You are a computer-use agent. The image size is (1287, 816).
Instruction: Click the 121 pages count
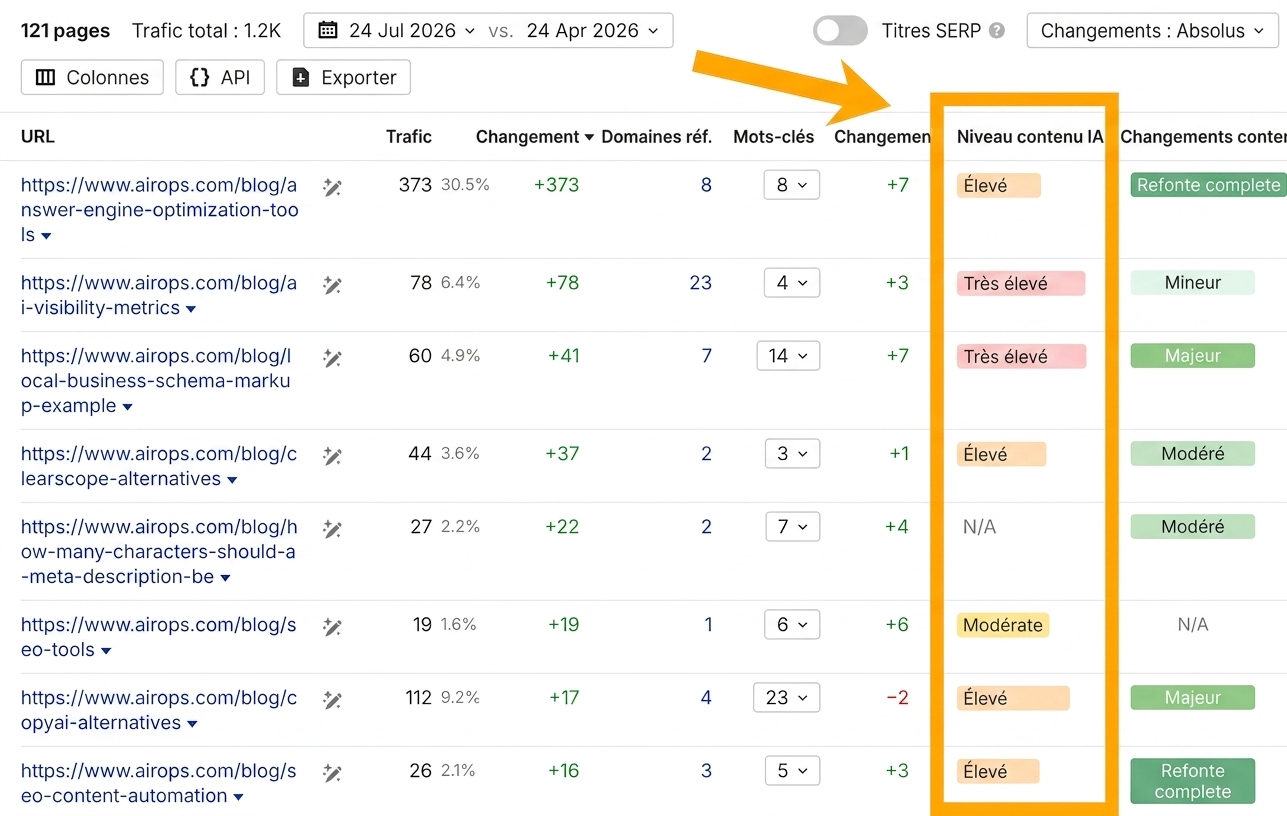point(66,31)
